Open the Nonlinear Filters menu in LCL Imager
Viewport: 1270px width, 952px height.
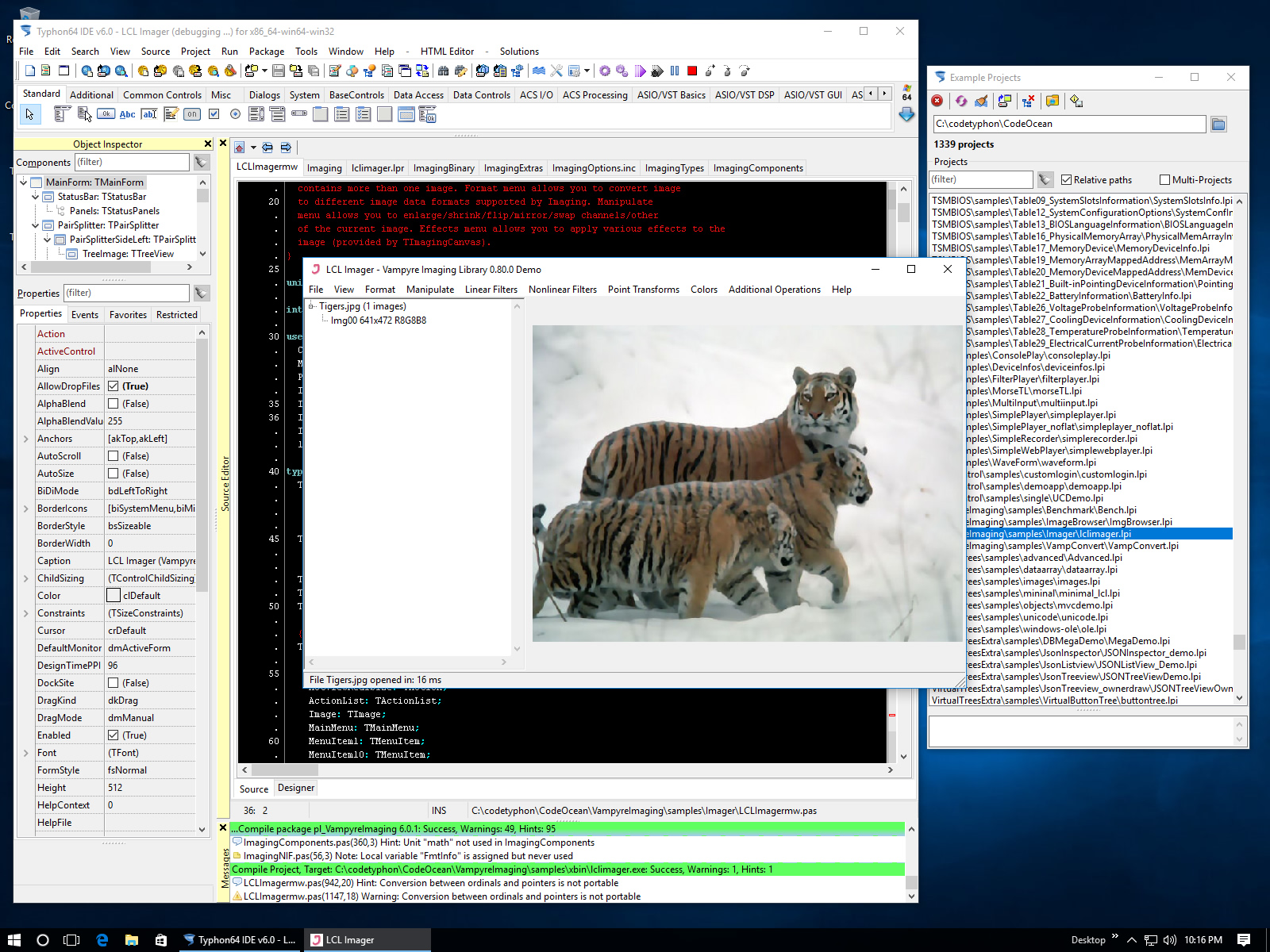[562, 290]
